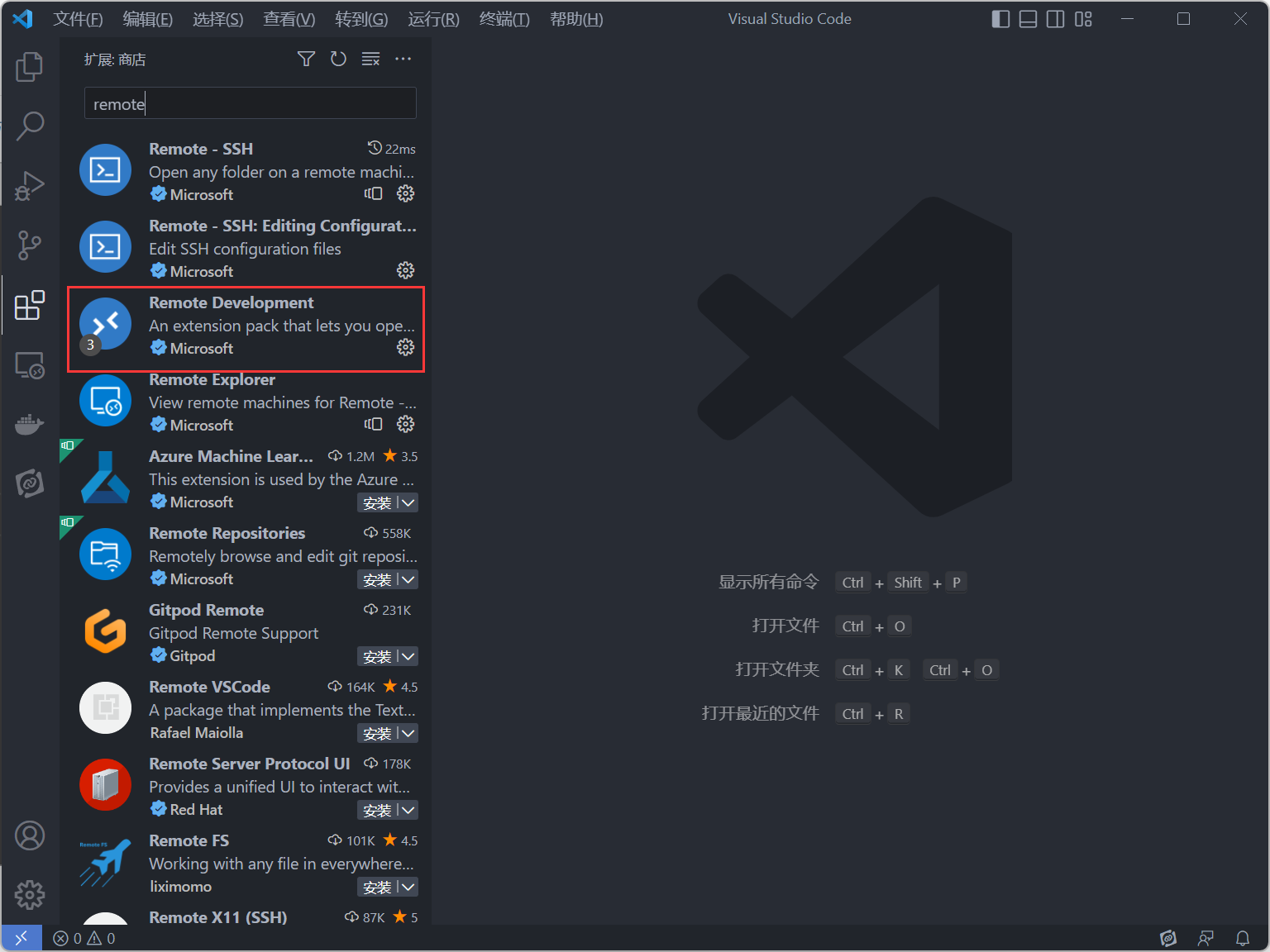Open the 帮助(H) menu
The height and width of the screenshot is (952, 1270).
click(x=576, y=19)
